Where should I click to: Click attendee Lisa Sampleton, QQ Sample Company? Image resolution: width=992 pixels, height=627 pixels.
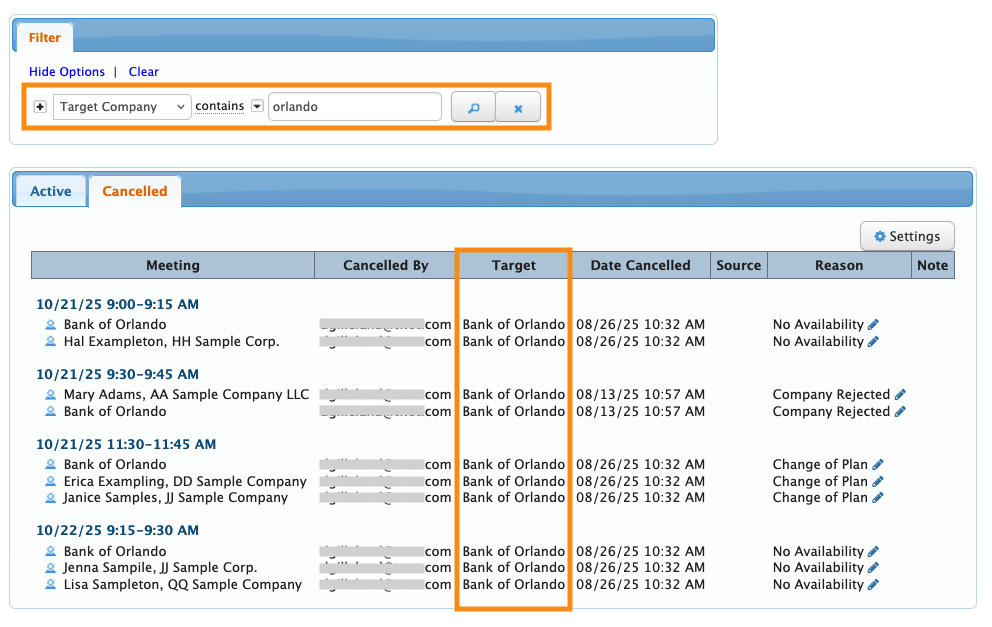pos(183,585)
